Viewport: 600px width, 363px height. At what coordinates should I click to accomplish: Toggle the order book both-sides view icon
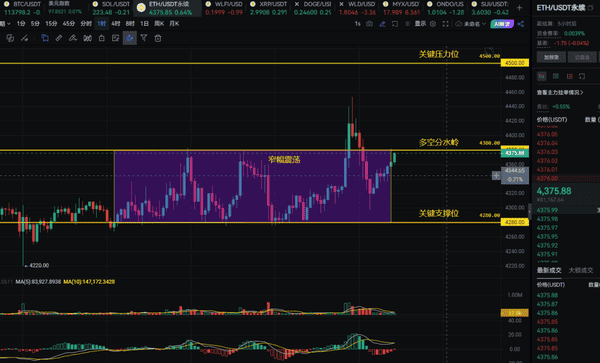pos(542,76)
